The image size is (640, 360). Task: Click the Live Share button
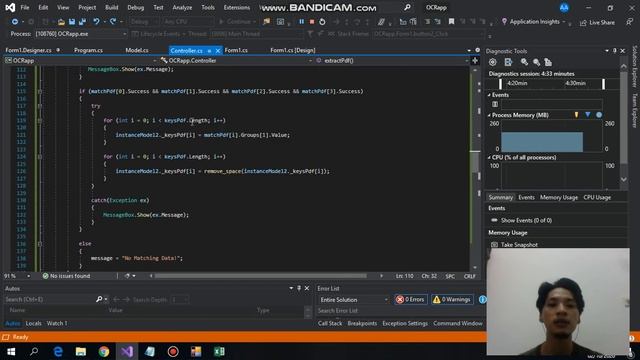[597, 22]
